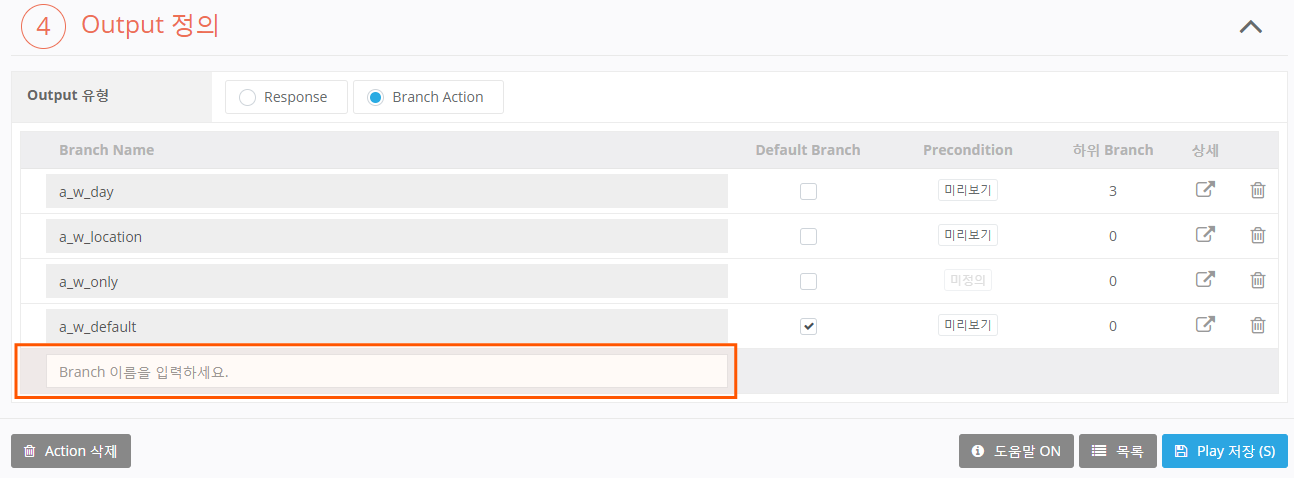Screen dimensions: 1294x478
Task: Collapse the Output 정의 section
Action: [1250, 27]
